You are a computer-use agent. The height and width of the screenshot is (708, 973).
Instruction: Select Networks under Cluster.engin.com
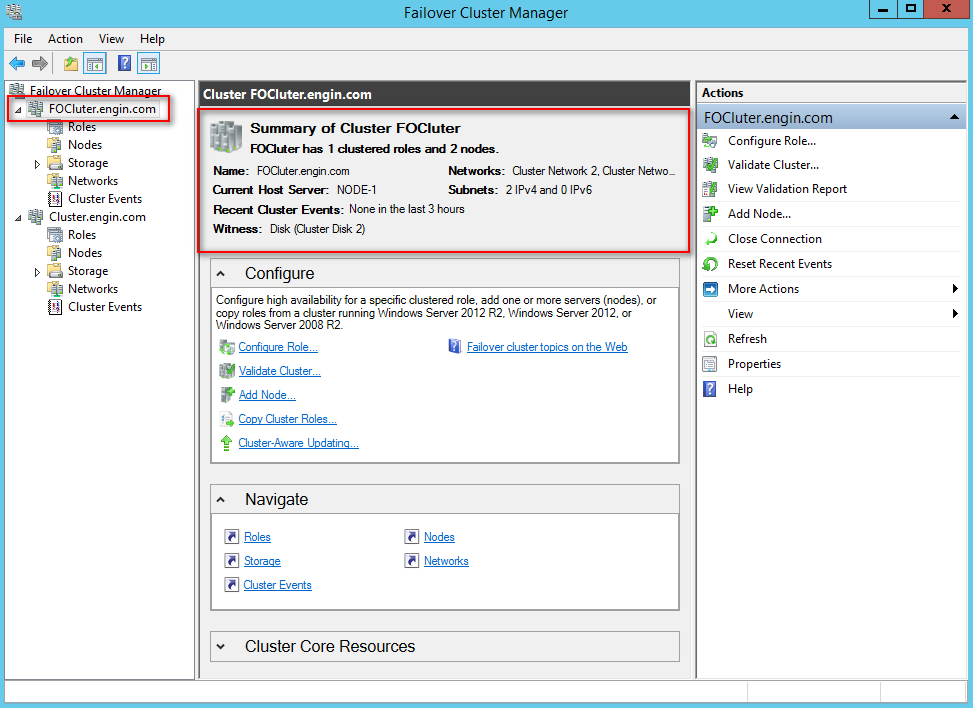point(93,289)
